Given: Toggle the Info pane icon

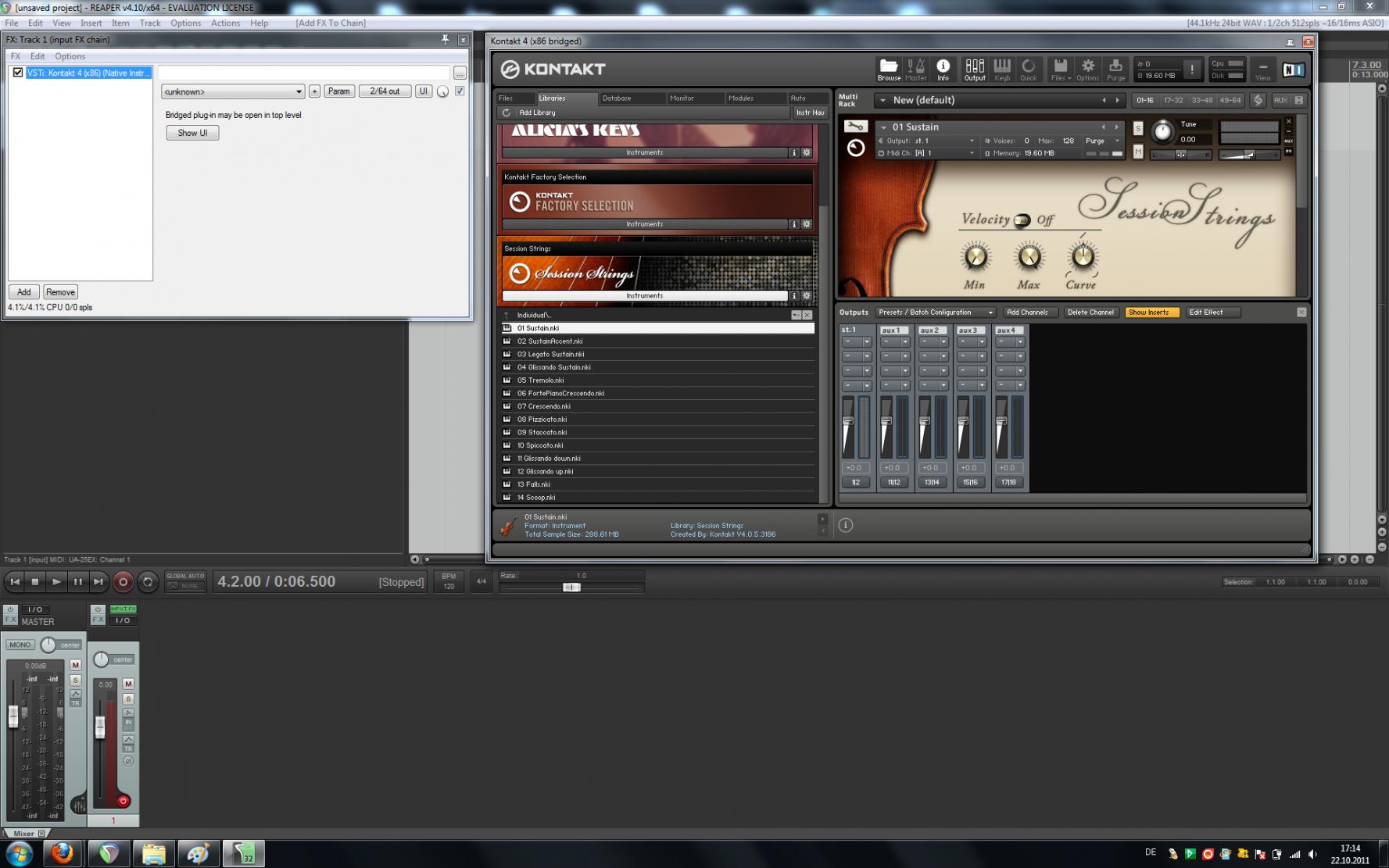Looking at the screenshot, I should [x=943, y=70].
